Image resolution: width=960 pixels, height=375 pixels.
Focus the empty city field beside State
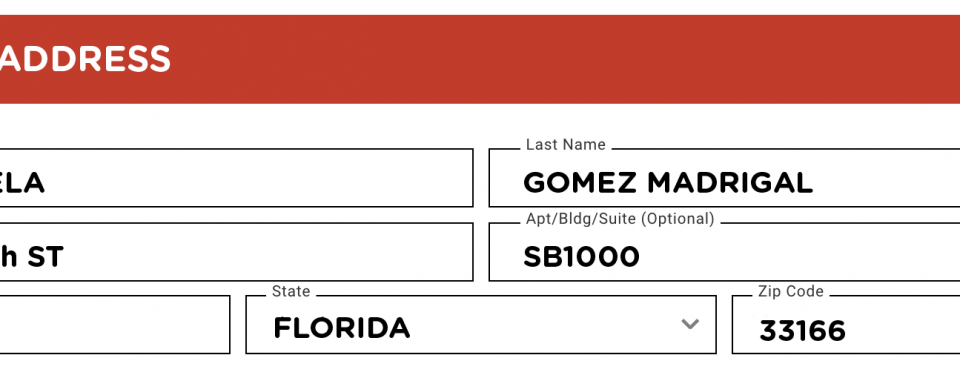[115, 325]
